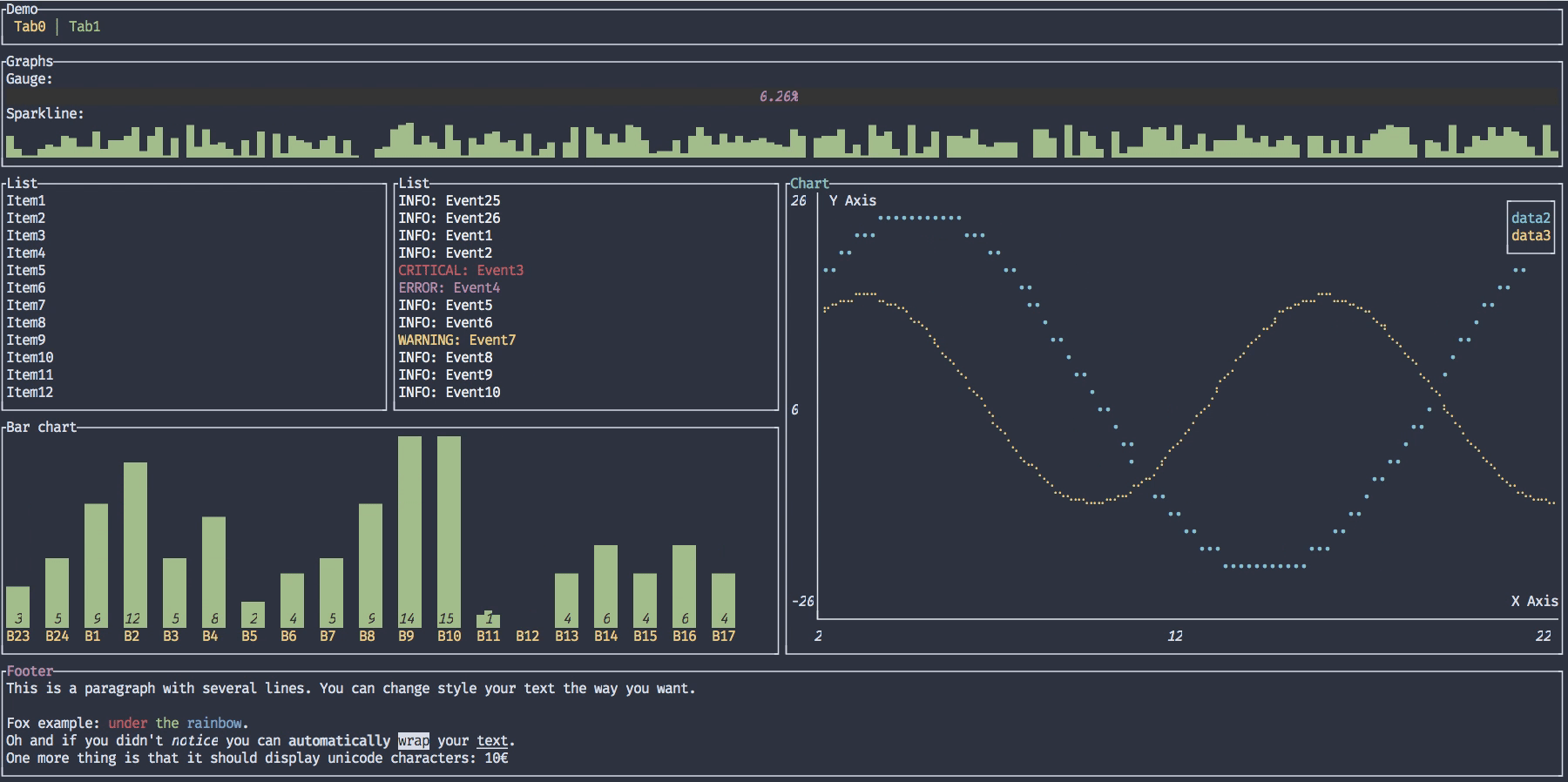Click the CRITICAL: Event3 log entry
1568x782 pixels.
tap(461, 271)
